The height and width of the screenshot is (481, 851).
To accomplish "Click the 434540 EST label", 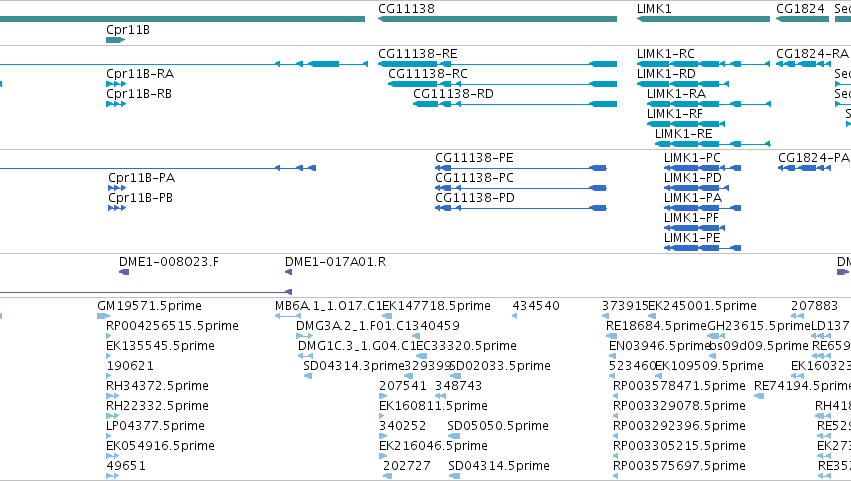I will coord(536,306).
